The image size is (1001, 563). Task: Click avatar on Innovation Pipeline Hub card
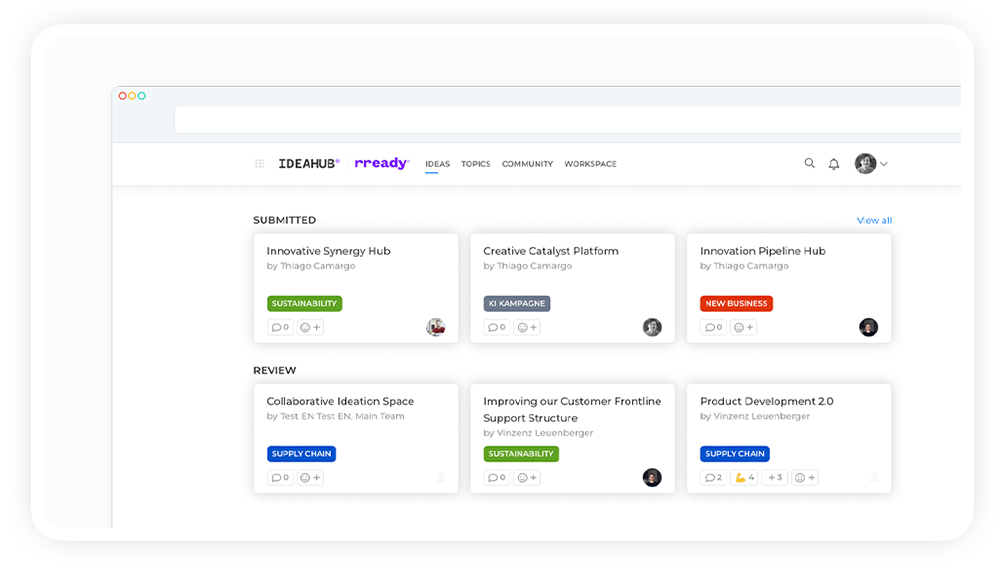point(868,327)
